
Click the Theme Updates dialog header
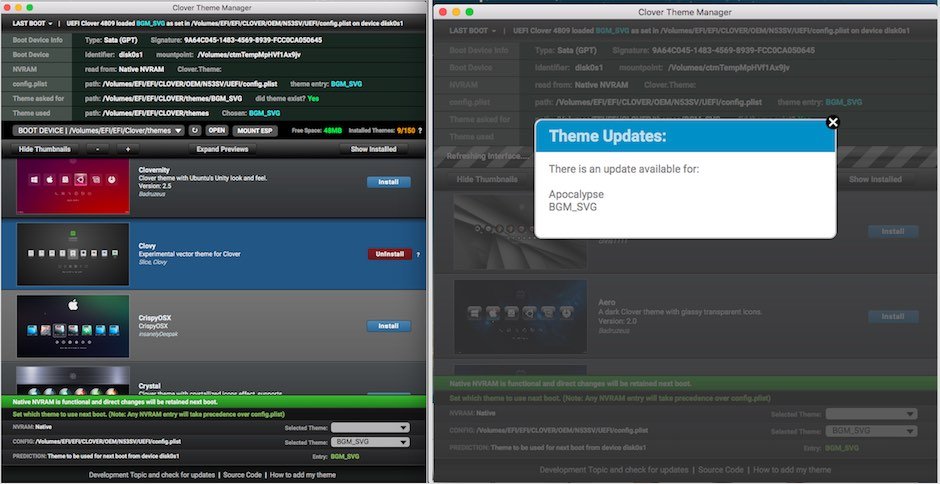tap(685, 136)
